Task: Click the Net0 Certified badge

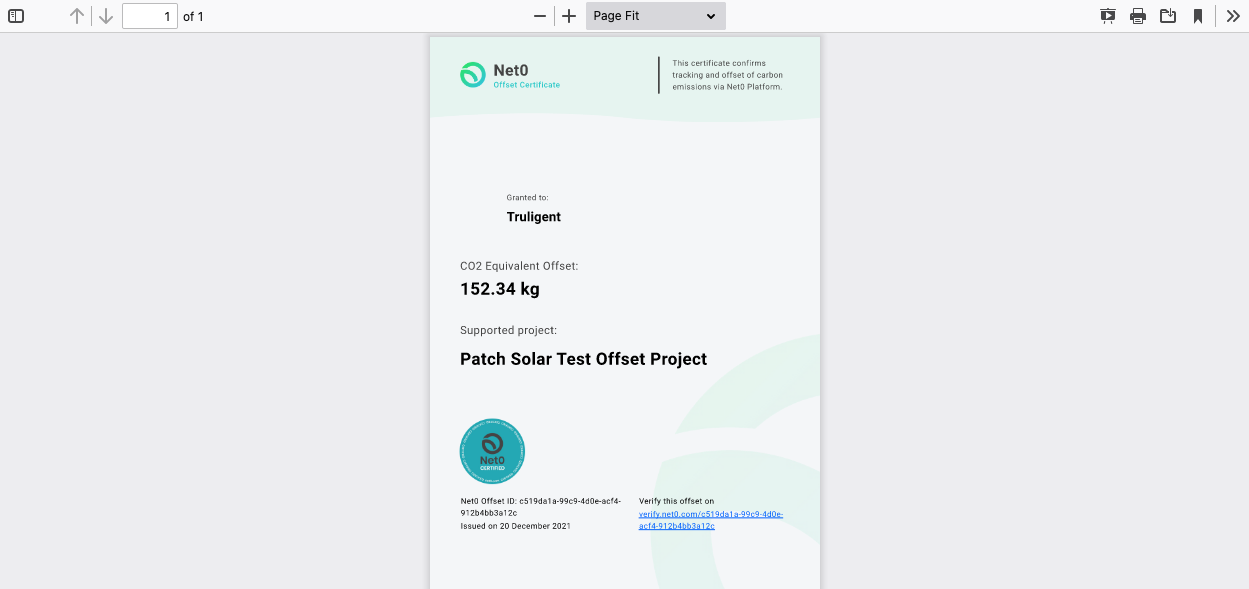Action: 492,451
